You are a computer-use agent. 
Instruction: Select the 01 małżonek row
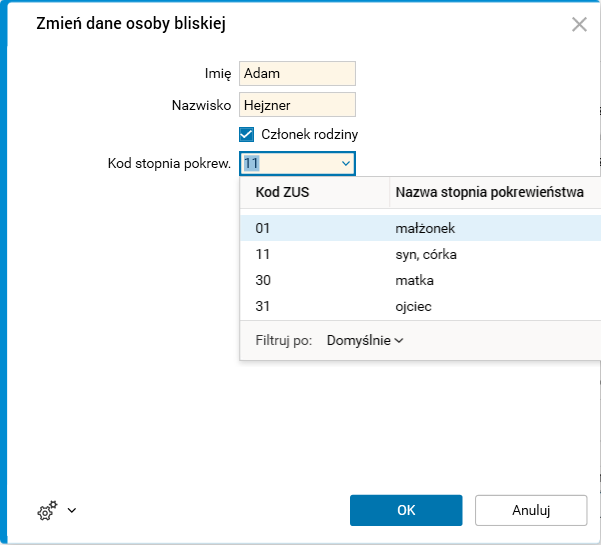pyautogui.click(x=420, y=228)
